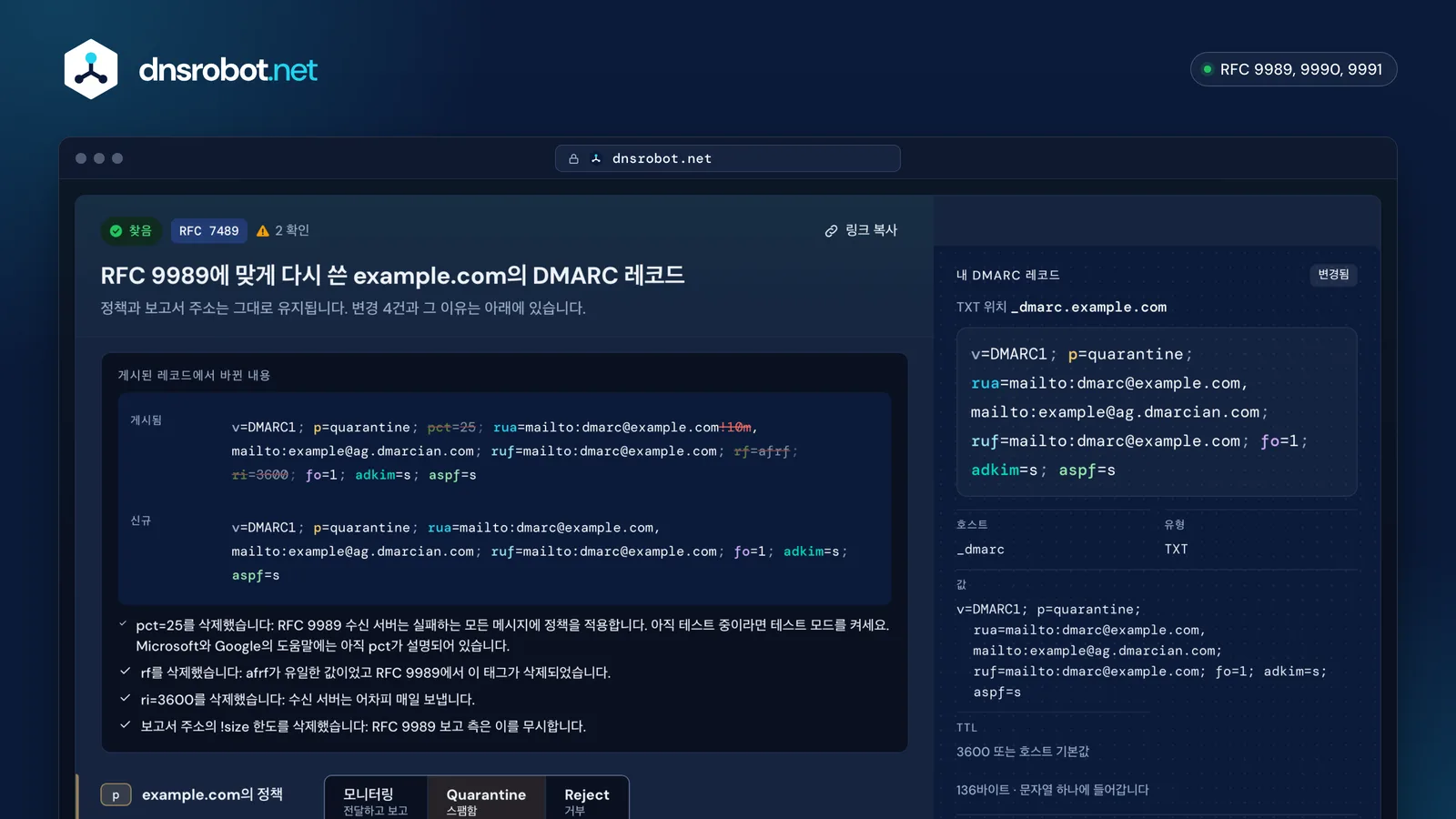This screenshot has width=1456, height=819.
Task: Click the RFC 9989, 9990, 9991 badge
Action: point(1293,69)
